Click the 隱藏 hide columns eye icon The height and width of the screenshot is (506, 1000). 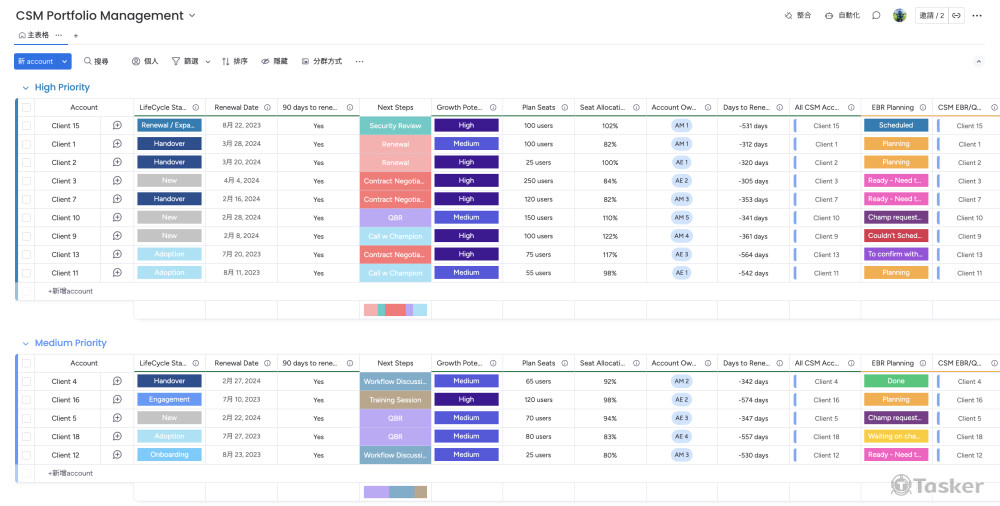click(x=266, y=61)
